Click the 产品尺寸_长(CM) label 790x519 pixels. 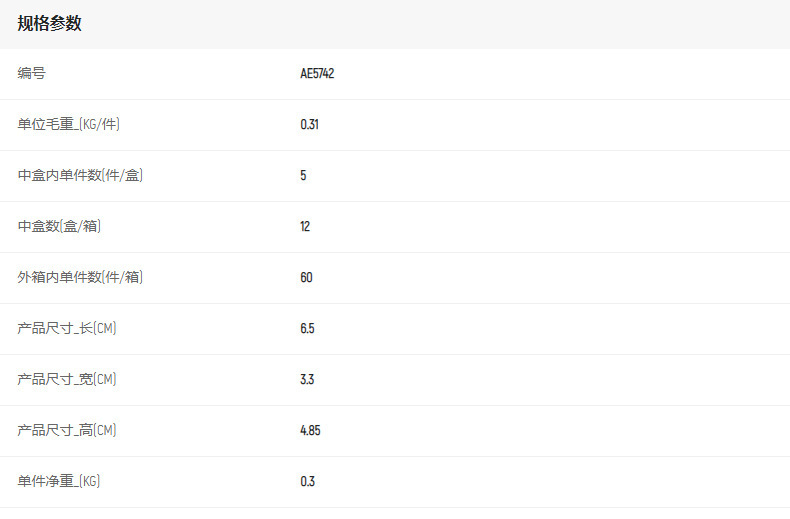pos(67,328)
